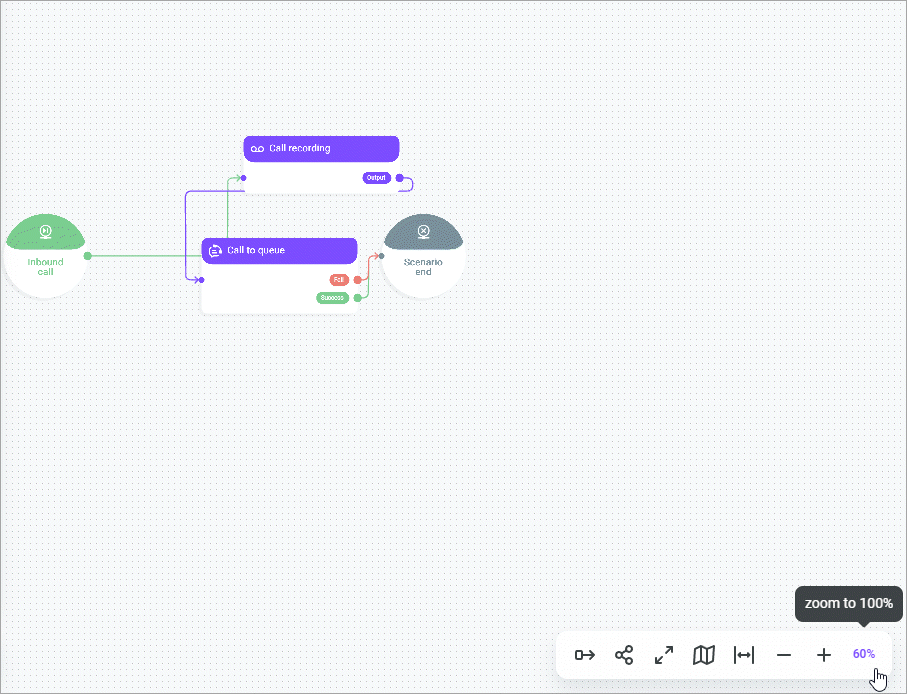Click the voicemail icon on Call recording
The height and width of the screenshot is (694, 907).
pyautogui.click(x=257, y=149)
